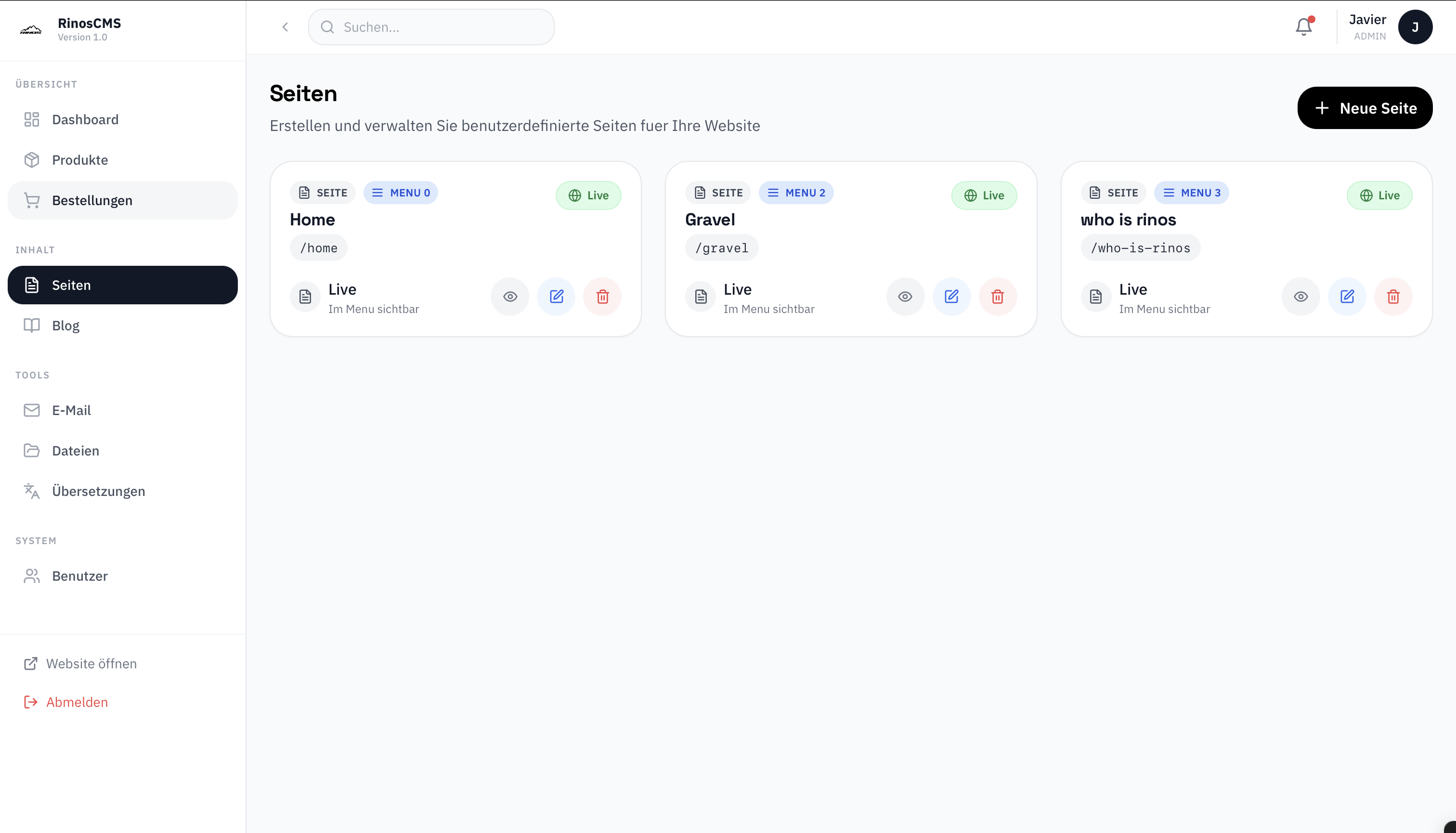
Task: Click the /gravel slug label
Action: tap(721, 247)
